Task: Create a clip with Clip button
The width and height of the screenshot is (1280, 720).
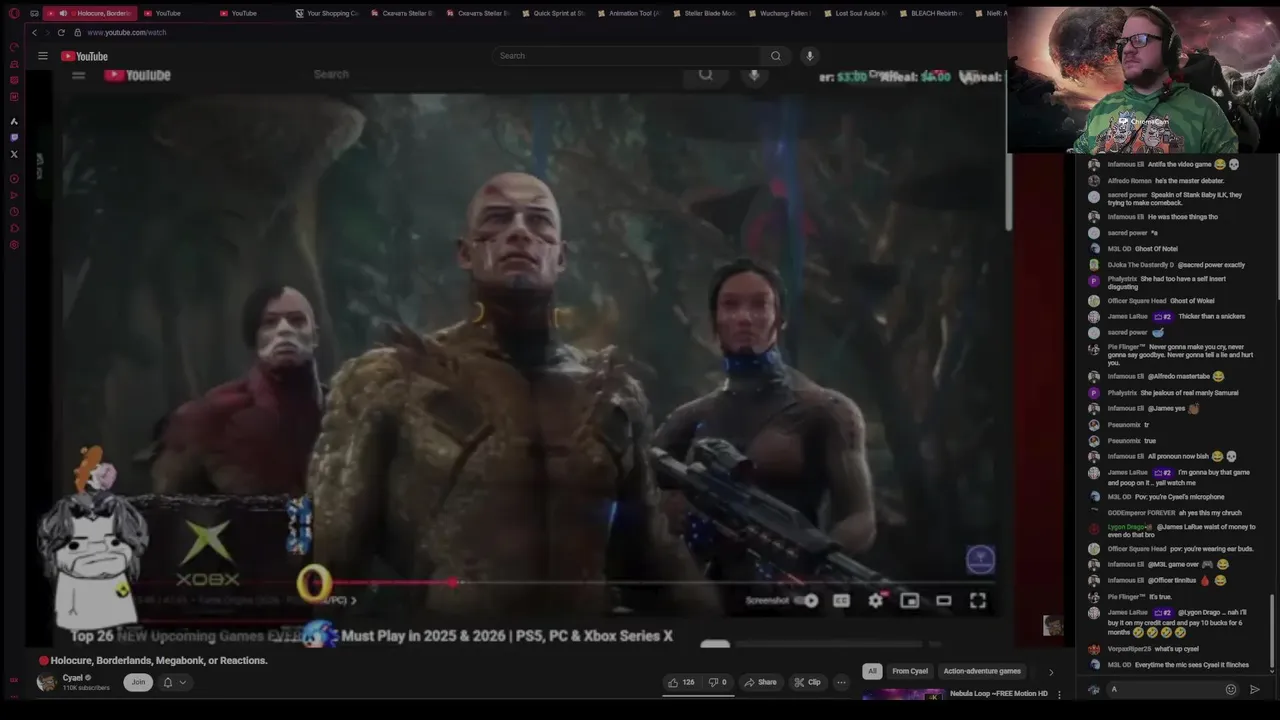Action: [807, 682]
